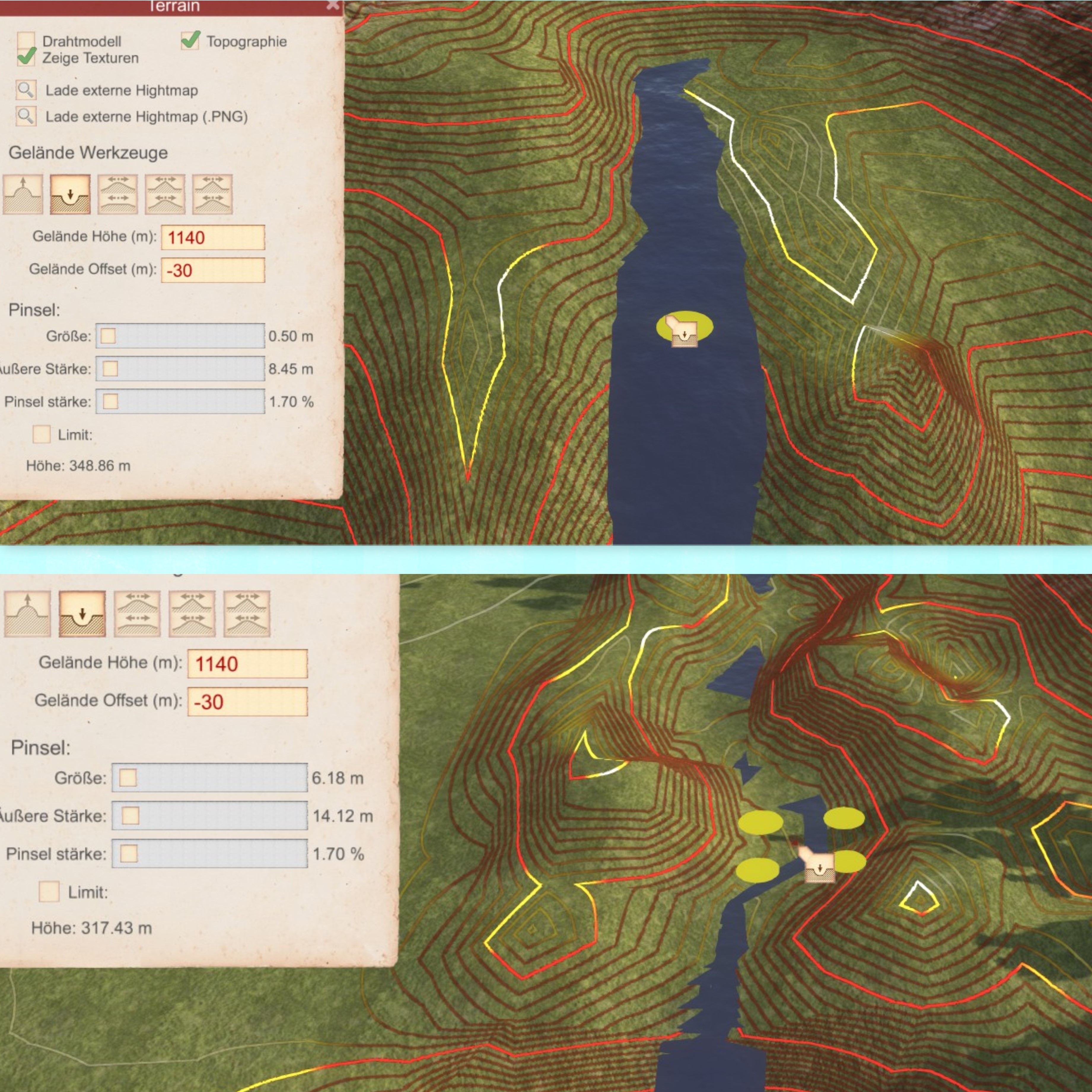Screen dimensions: 1092x1092
Task: Toggle the Topographie checkbox off
Action: 190,41
